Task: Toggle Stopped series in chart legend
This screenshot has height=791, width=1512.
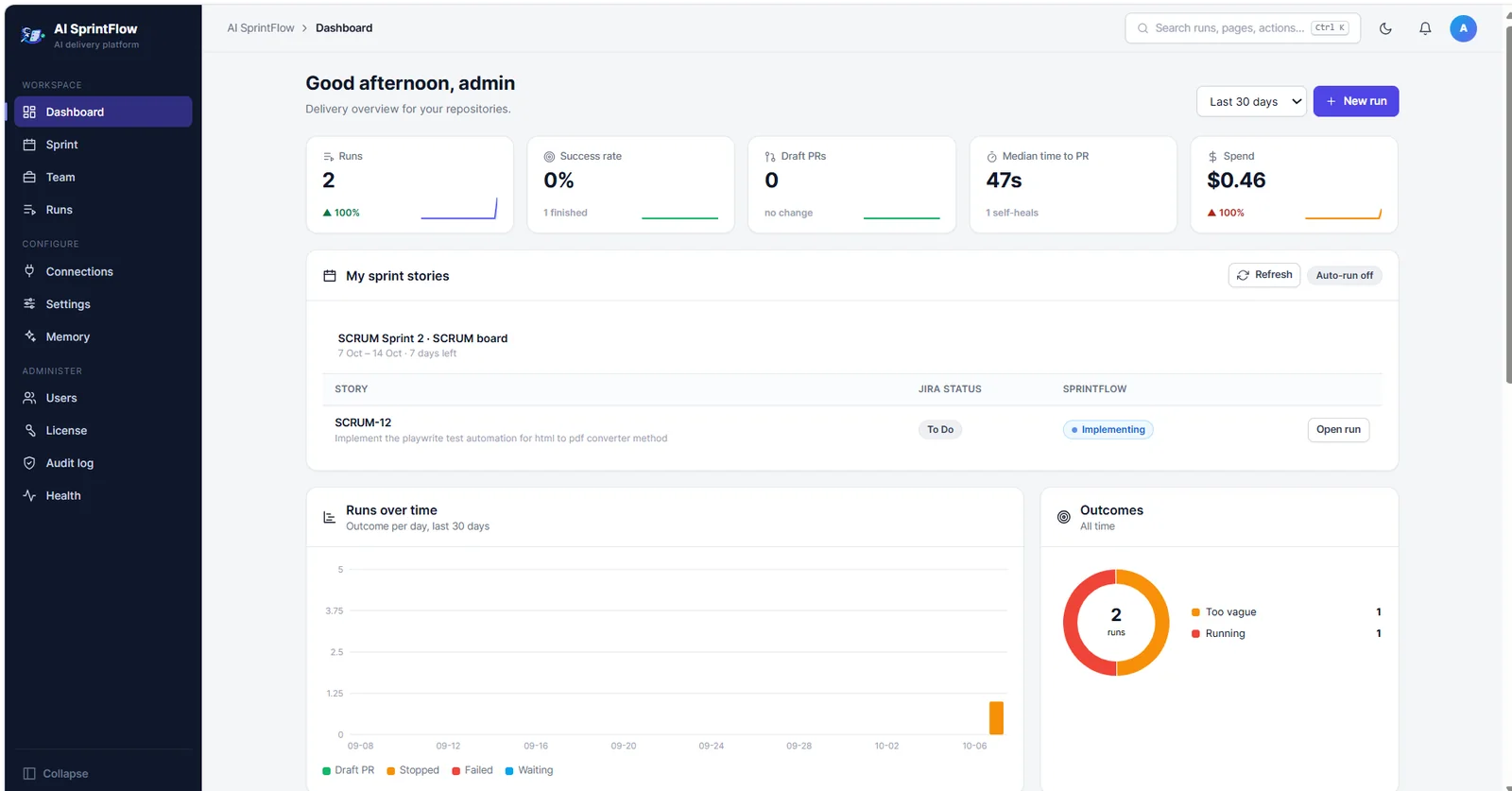Action: 413,770
